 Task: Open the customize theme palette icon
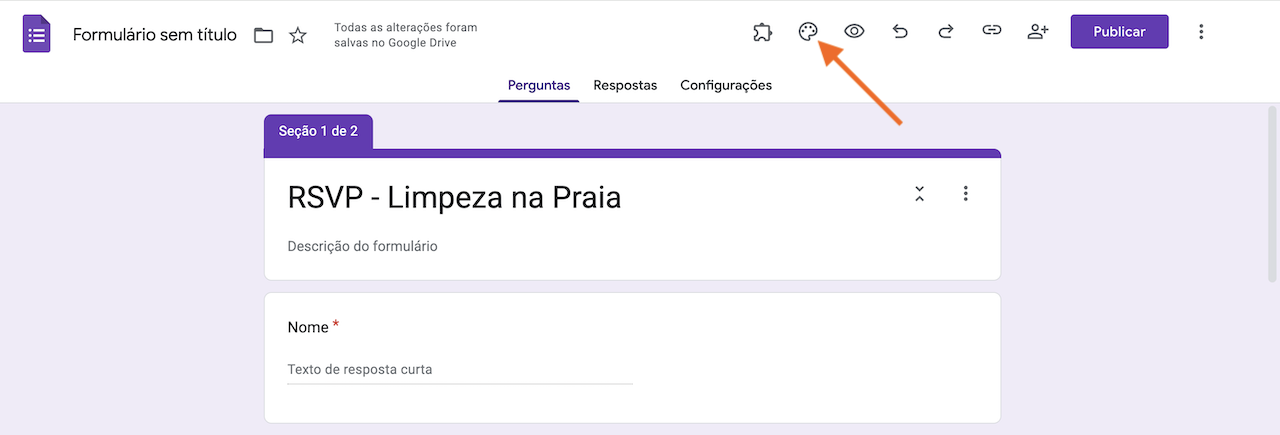click(x=808, y=32)
